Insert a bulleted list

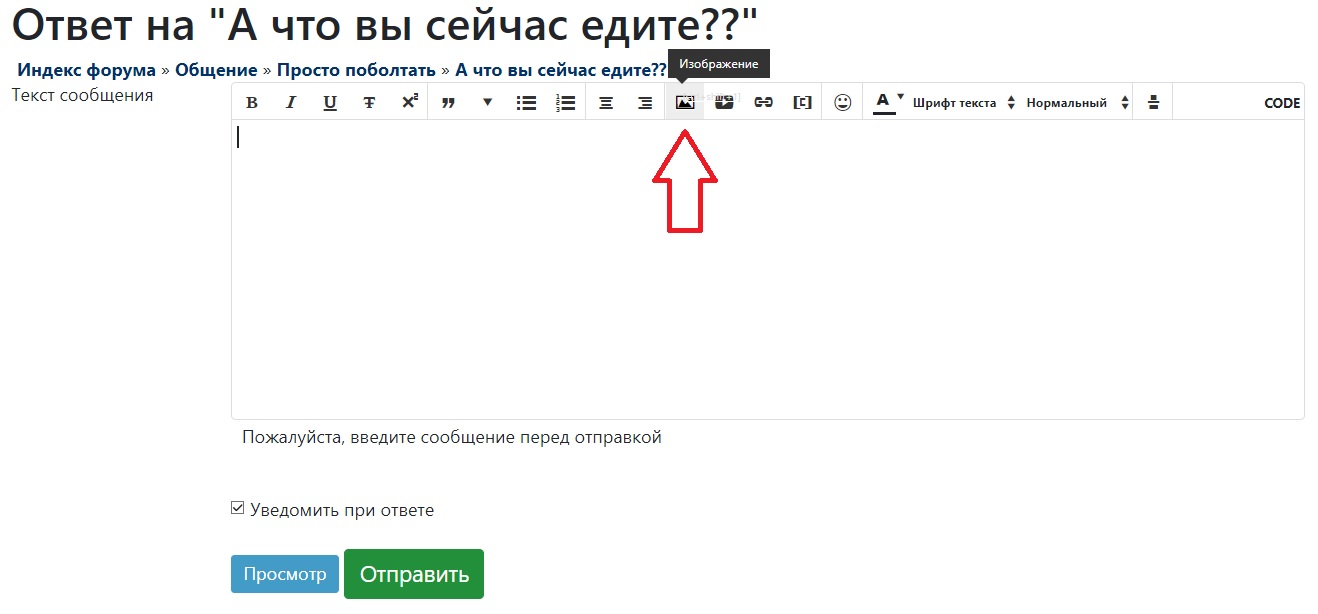(526, 103)
